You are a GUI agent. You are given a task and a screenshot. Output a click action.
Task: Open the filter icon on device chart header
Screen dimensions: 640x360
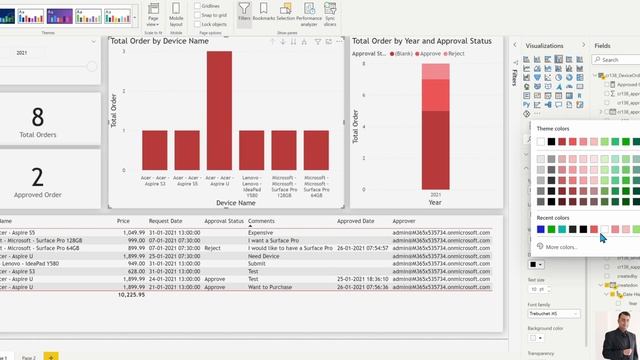[x=318, y=42]
